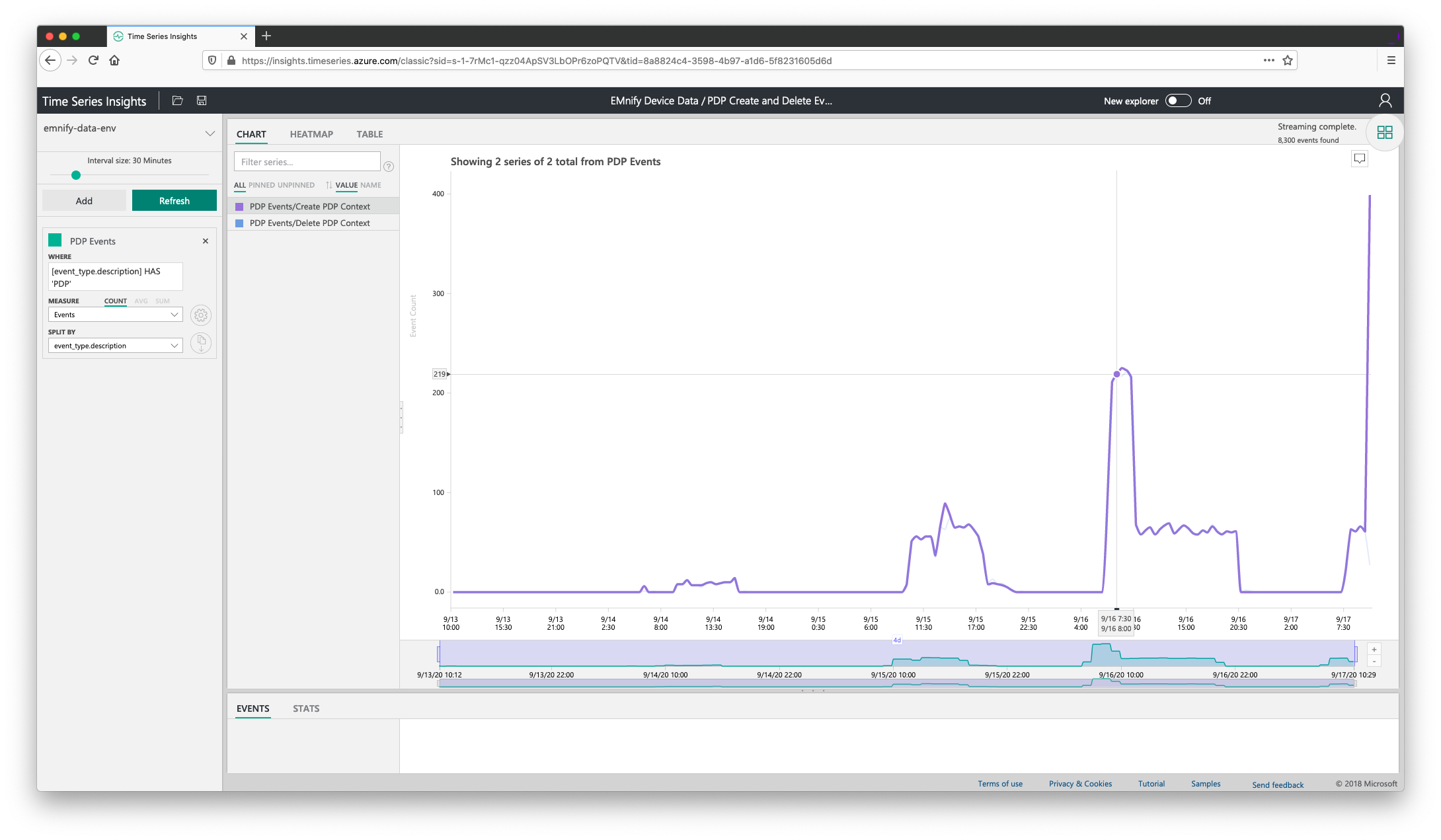Click the timeline range right handle

(x=1356, y=654)
